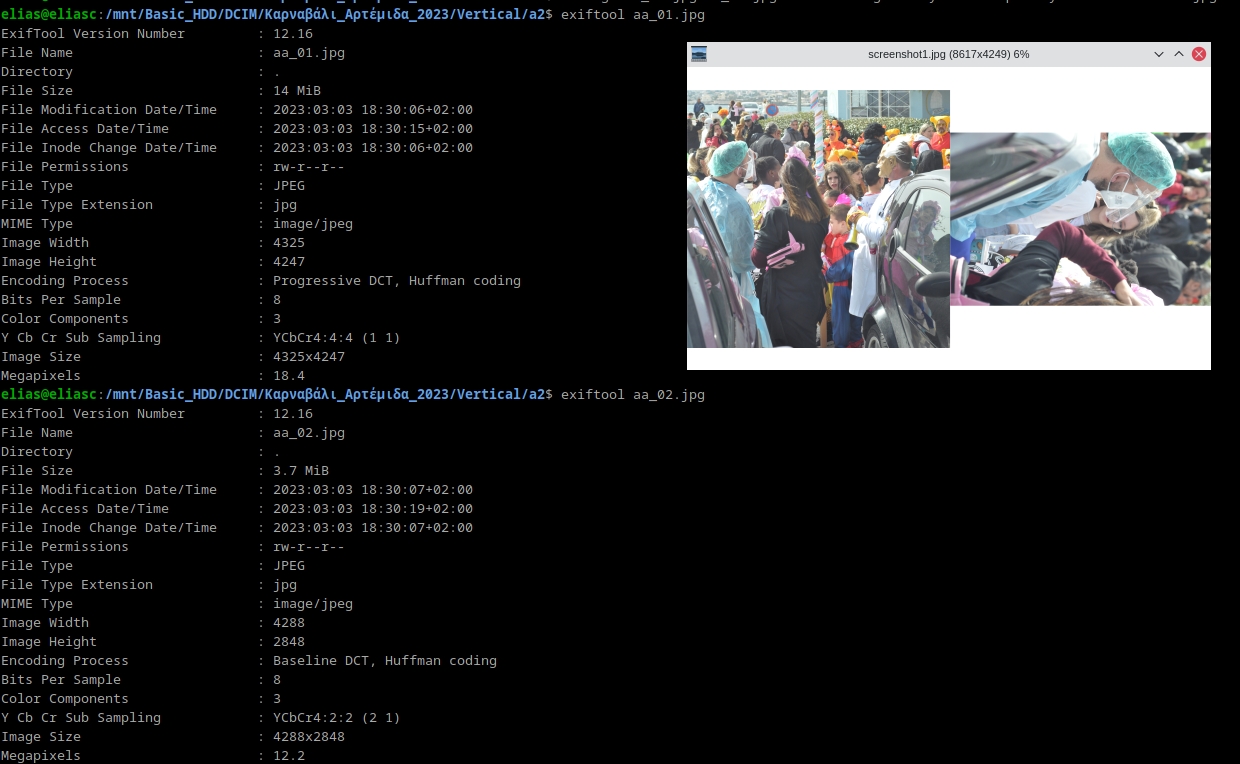Click the image thumbnail icon in the viewer title bar
This screenshot has width=1240, height=764.
[699, 55]
